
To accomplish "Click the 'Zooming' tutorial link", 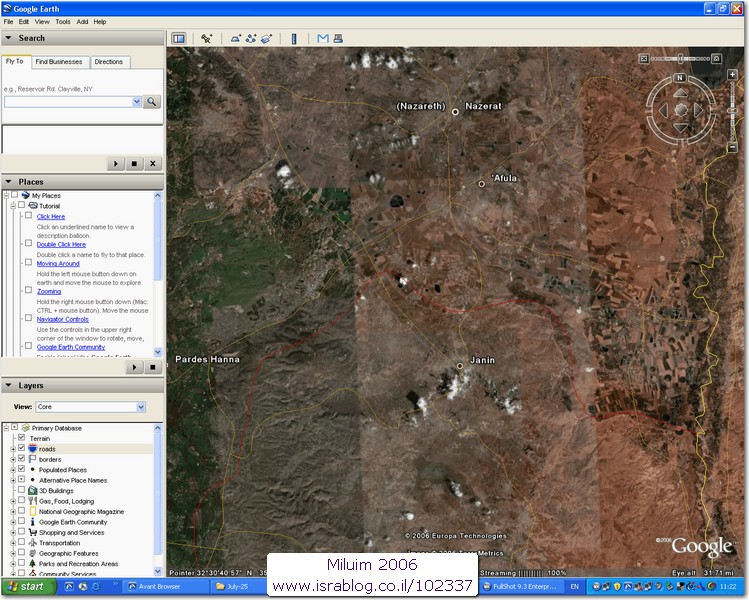I will pos(49,291).
